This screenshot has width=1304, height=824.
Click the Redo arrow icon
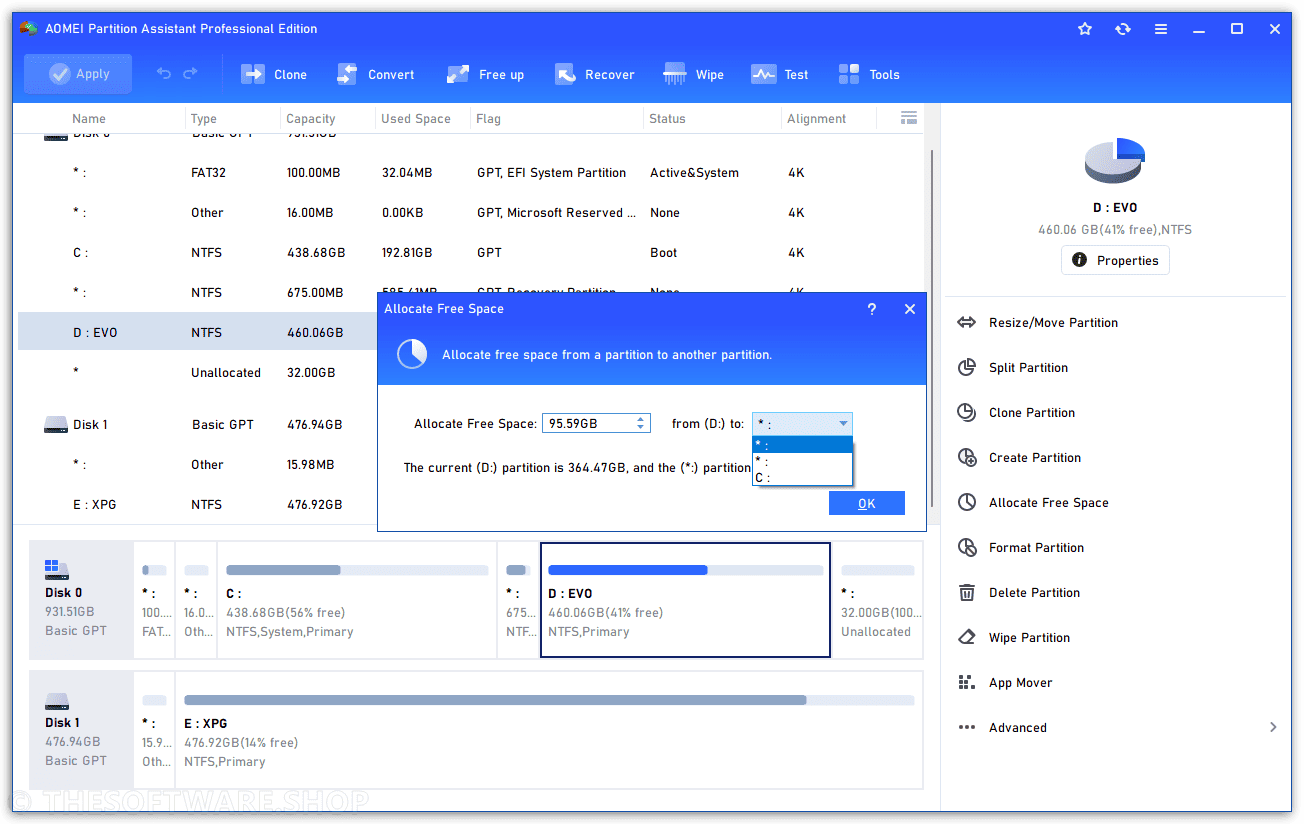point(190,74)
